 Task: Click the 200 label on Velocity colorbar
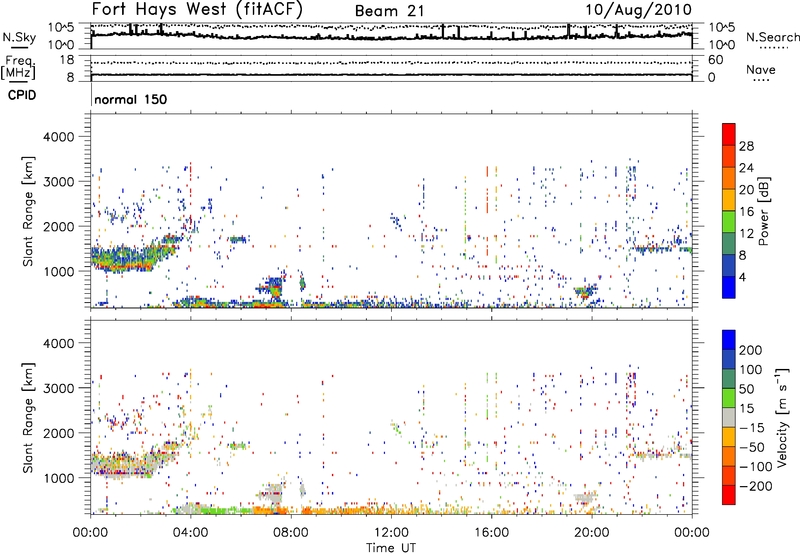click(751, 350)
